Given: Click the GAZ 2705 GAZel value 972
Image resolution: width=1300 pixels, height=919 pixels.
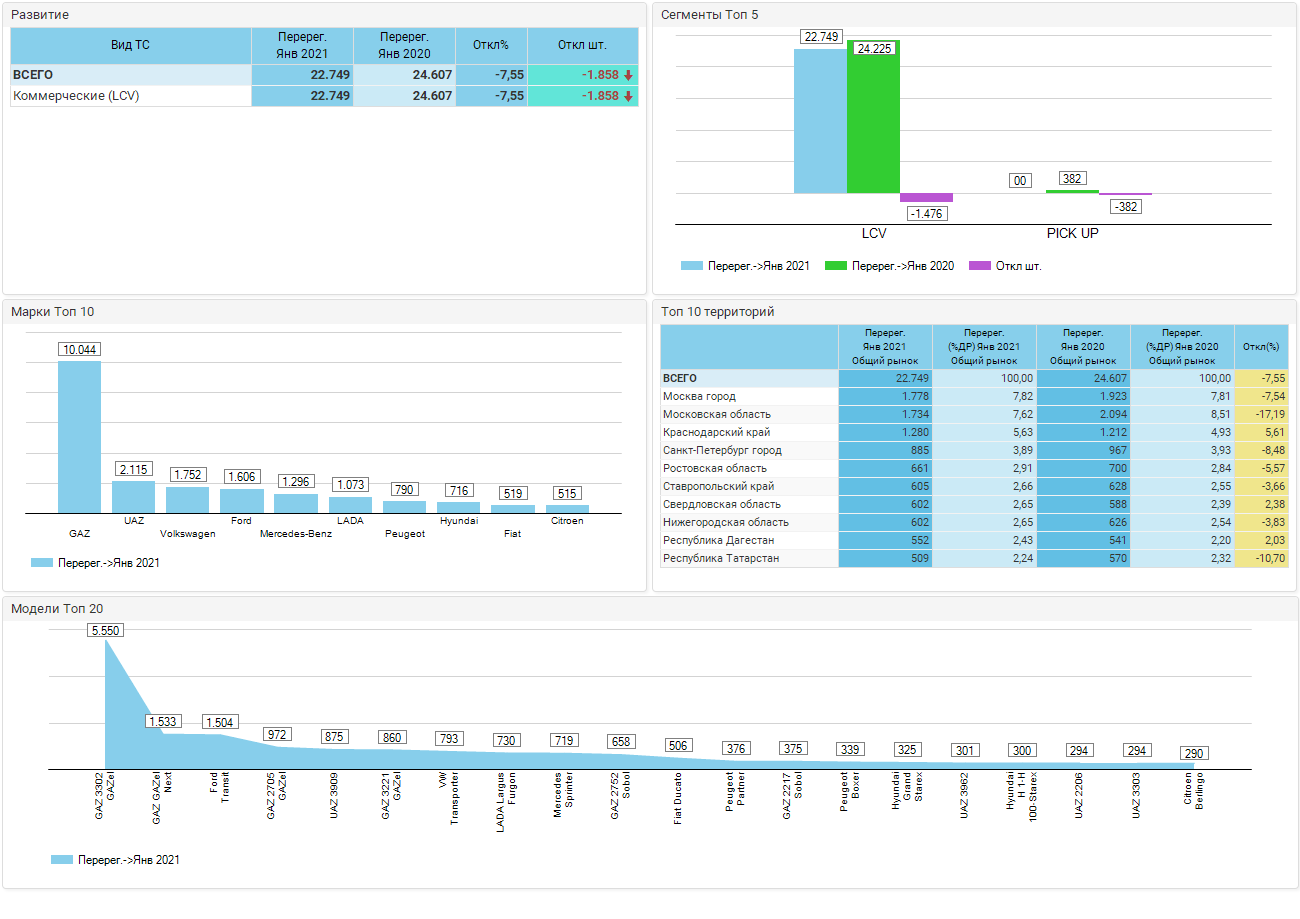Looking at the screenshot, I should pos(277,735).
